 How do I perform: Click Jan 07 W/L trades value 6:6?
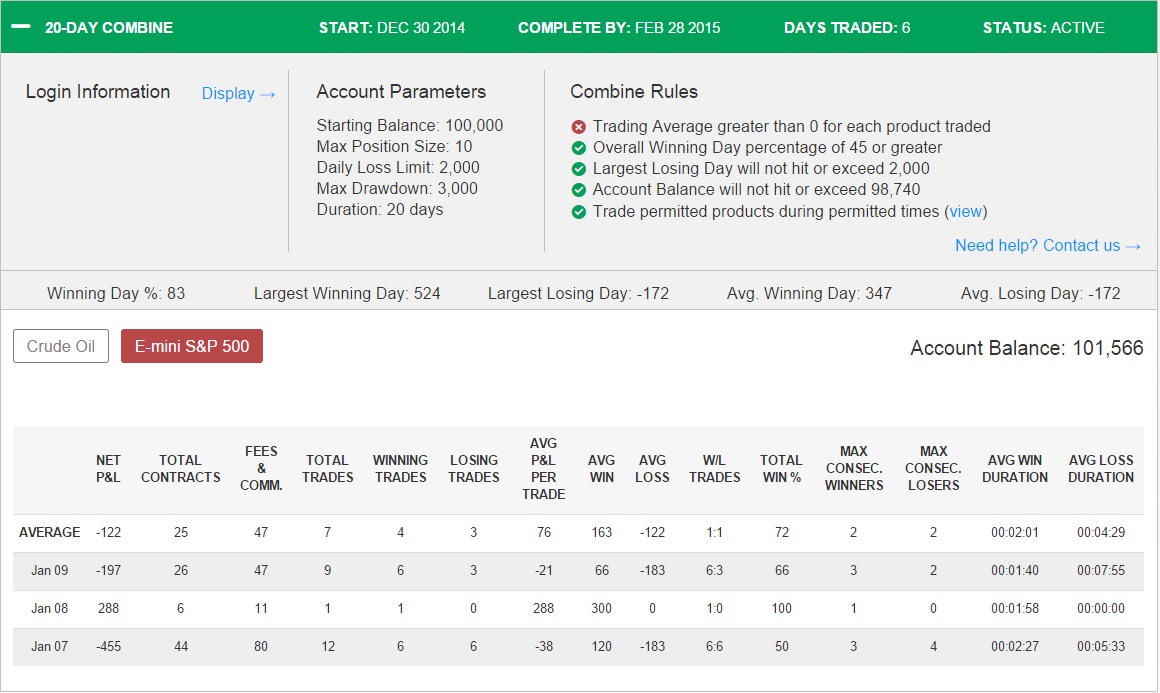tap(715, 646)
